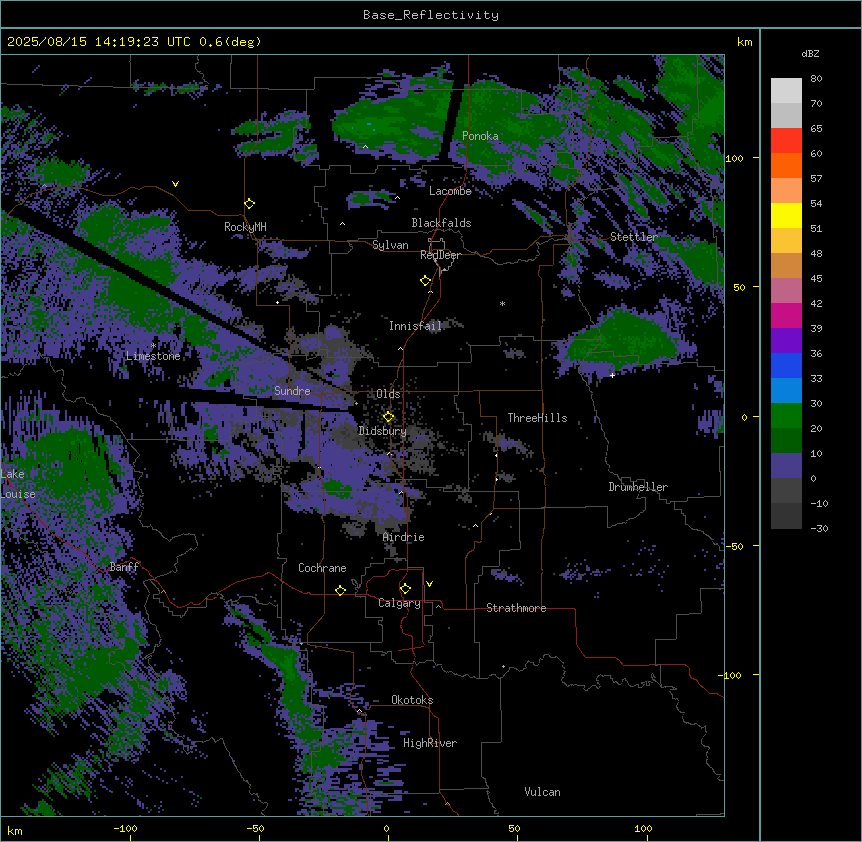Click the yellow marker above Calgary label
Image resolution: width=862 pixels, height=842 pixels.
[405, 588]
